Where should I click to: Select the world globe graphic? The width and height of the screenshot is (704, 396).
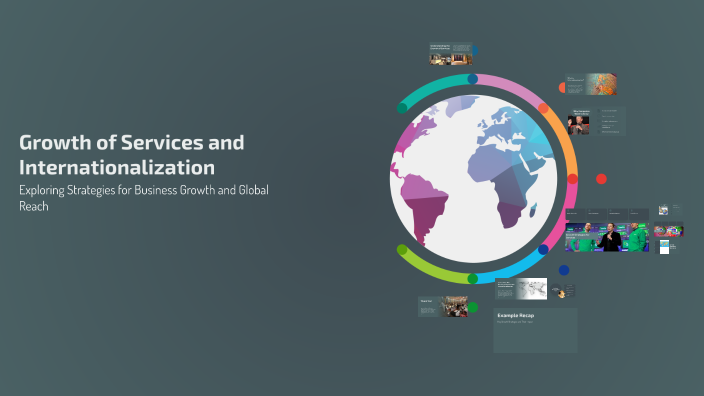(x=474, y=179)
